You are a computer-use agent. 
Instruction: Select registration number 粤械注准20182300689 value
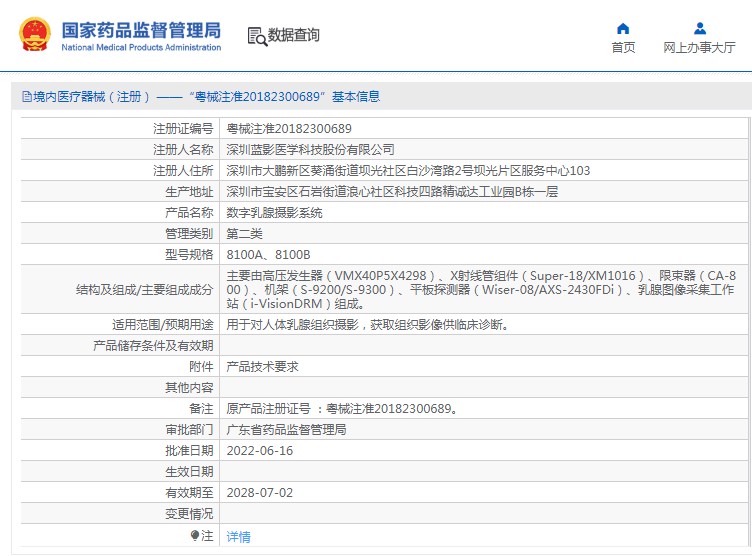click(289, 129)
